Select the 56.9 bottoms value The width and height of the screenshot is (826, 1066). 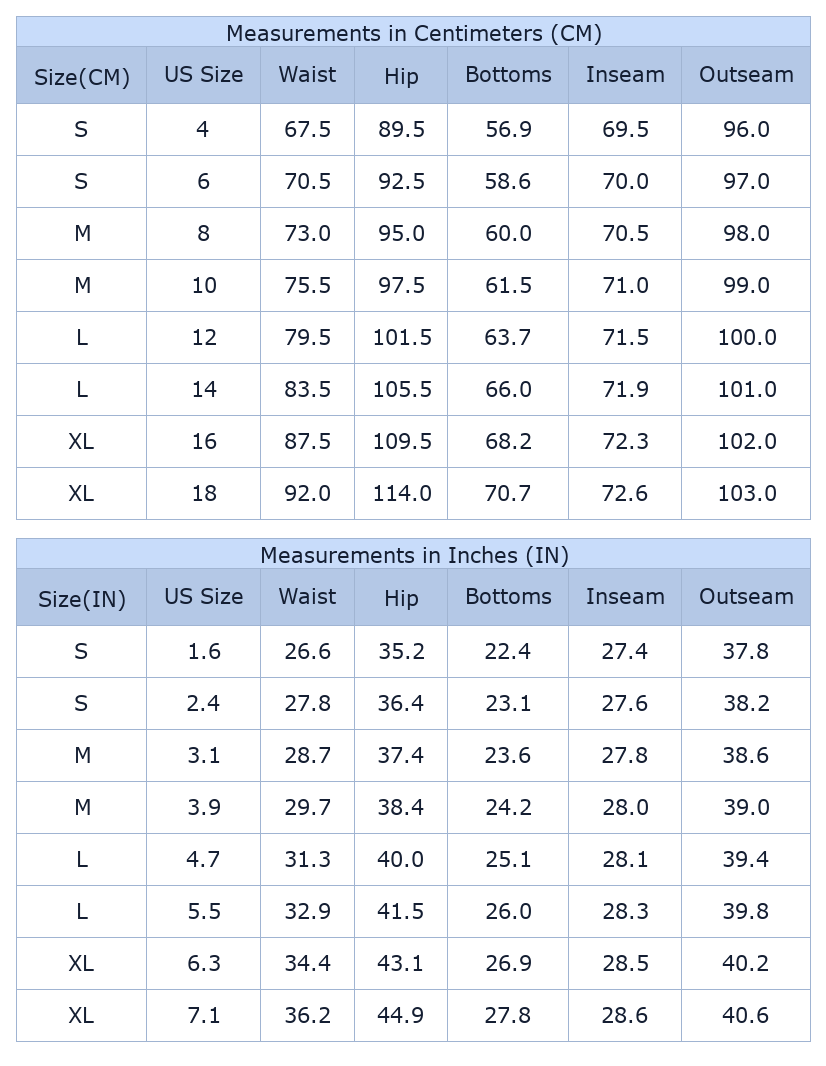click(508, 130)
